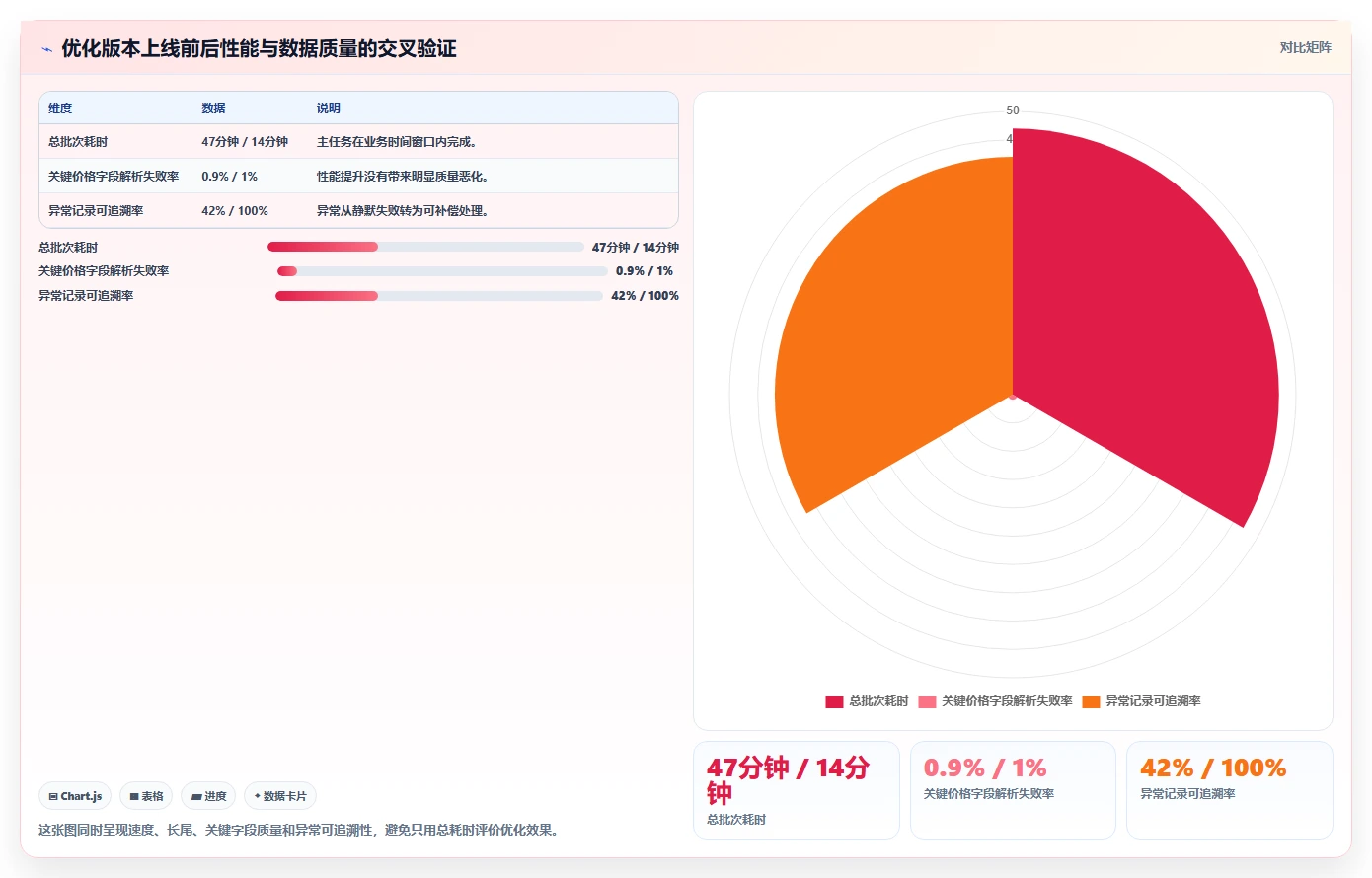Click the progress value 47分钟 / 14分钟
Viewport: 1372px width, 878px height.
pos(636,248)
